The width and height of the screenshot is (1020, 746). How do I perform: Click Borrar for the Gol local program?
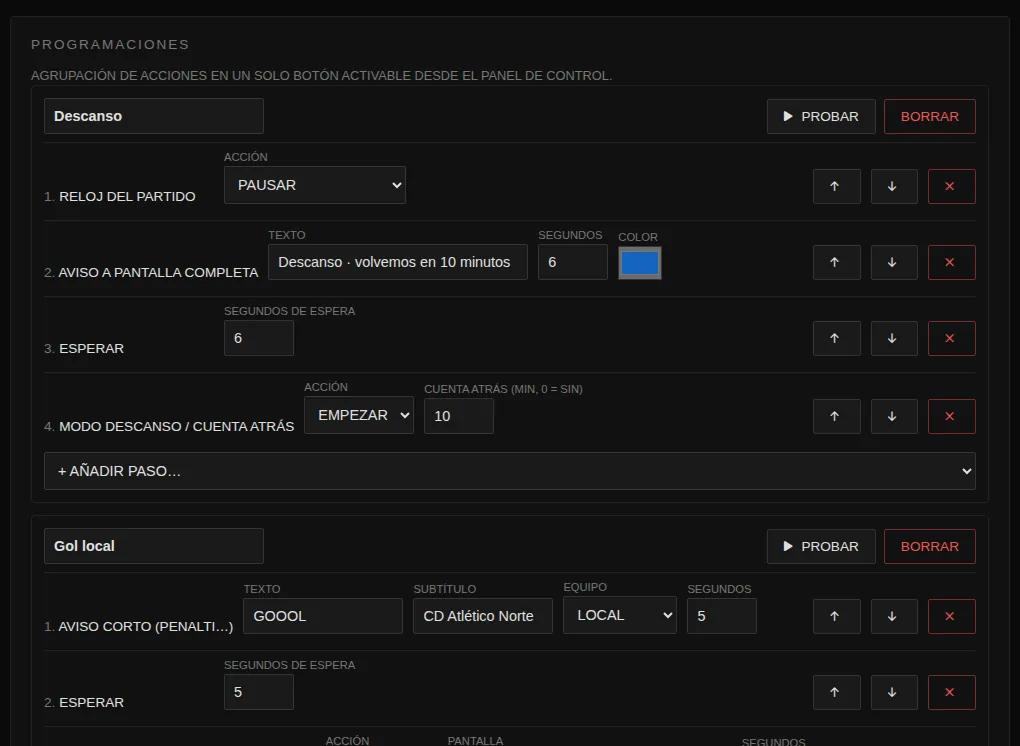click(930, 546)
